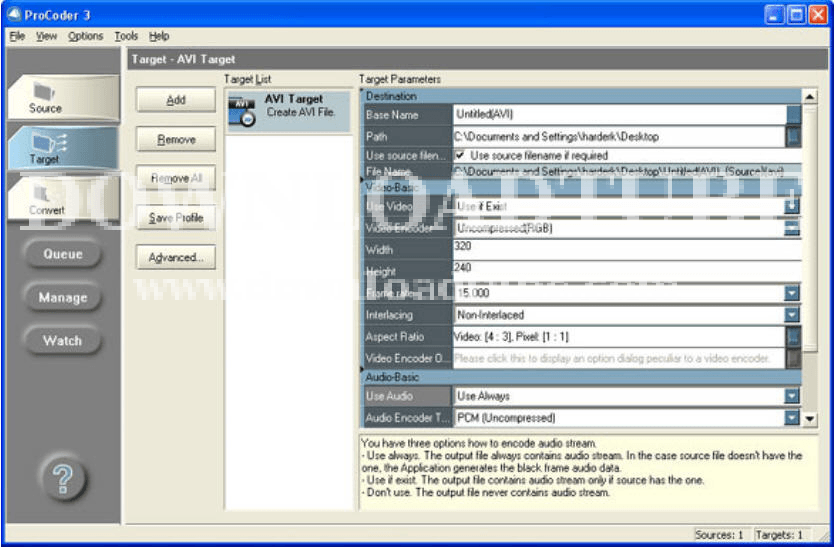Open the Watch view
This screenshot has width=836, height=547.
pyautogui.click(x=63, y=340)
